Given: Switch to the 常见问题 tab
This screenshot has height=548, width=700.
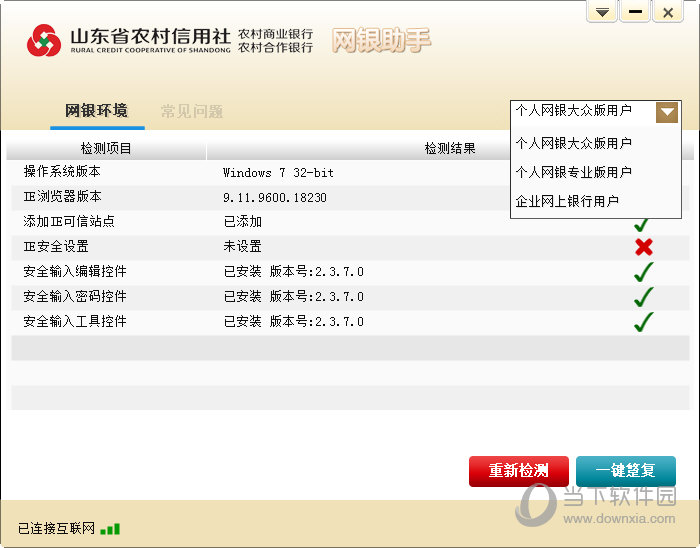Looking at the screenshot, I should [192, 111].
